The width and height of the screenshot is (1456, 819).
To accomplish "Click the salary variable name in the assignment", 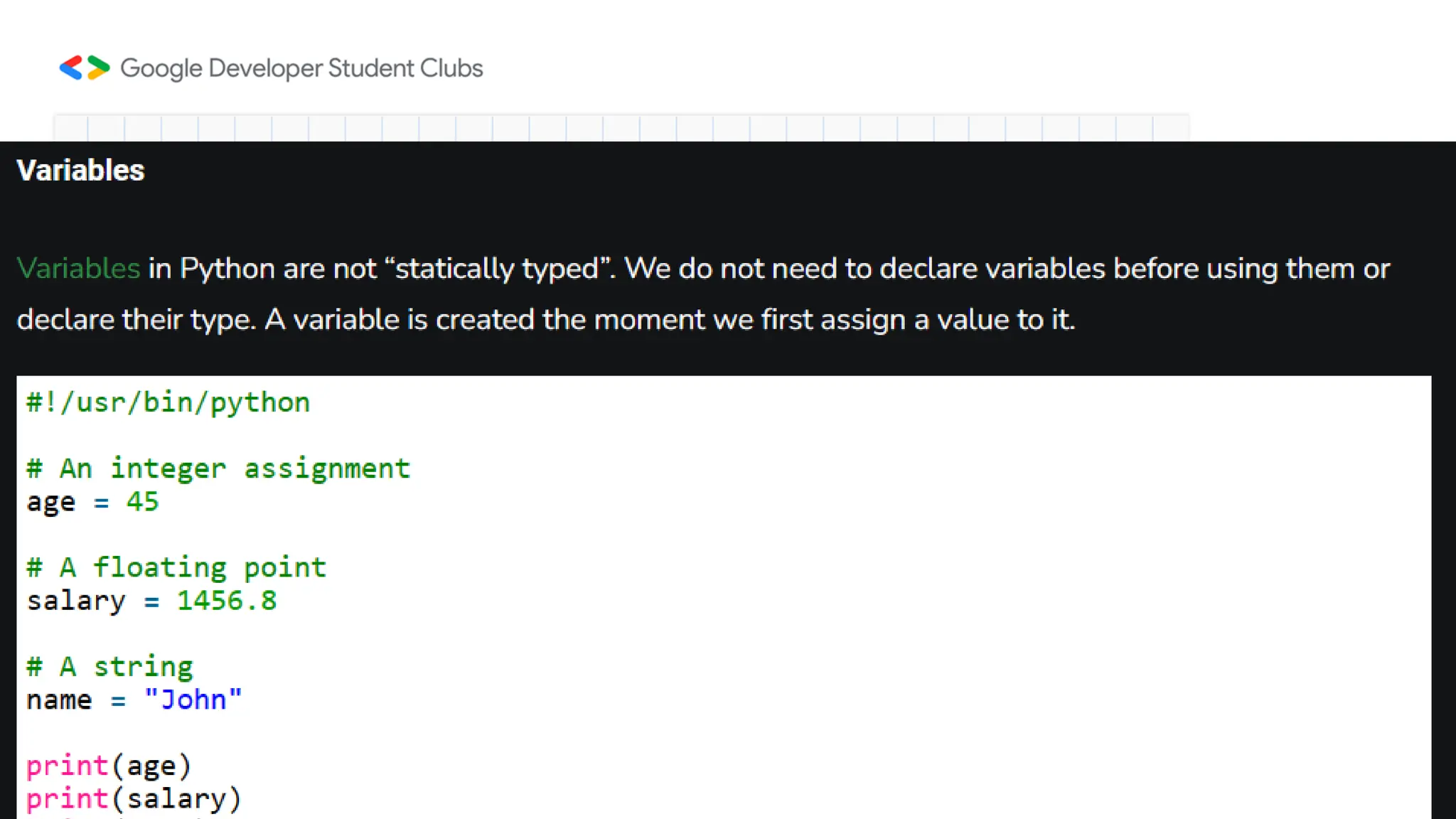I will tap(76, 601).
